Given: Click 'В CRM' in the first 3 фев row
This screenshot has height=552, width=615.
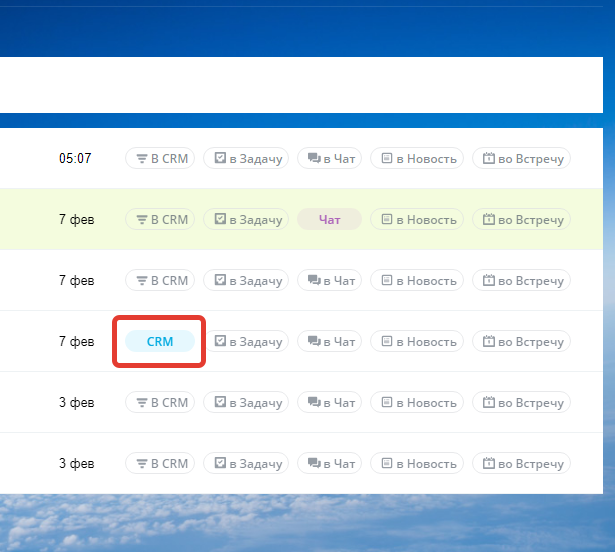Looking at the screenshot, I should click(x=160, y=402).
